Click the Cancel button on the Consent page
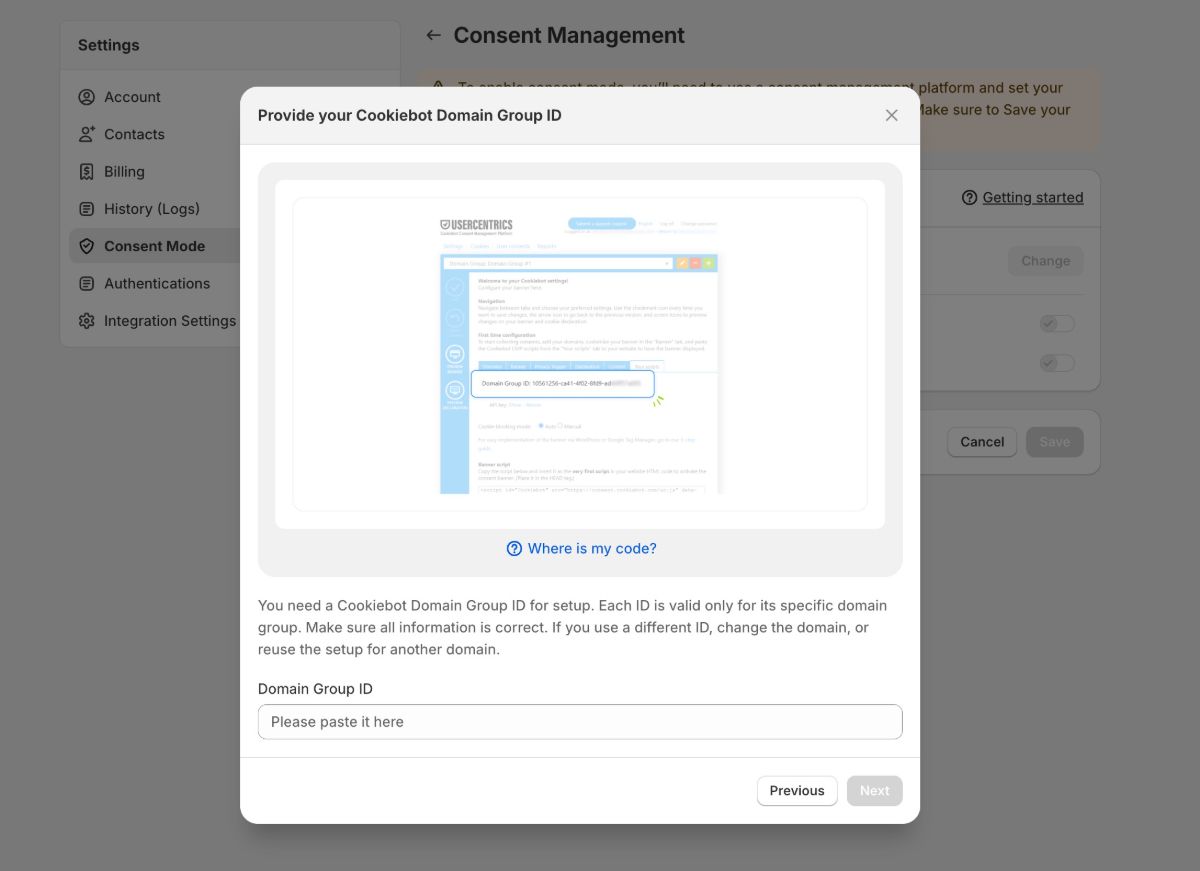Screen dimensions: 1200x871 click(982, 442)
